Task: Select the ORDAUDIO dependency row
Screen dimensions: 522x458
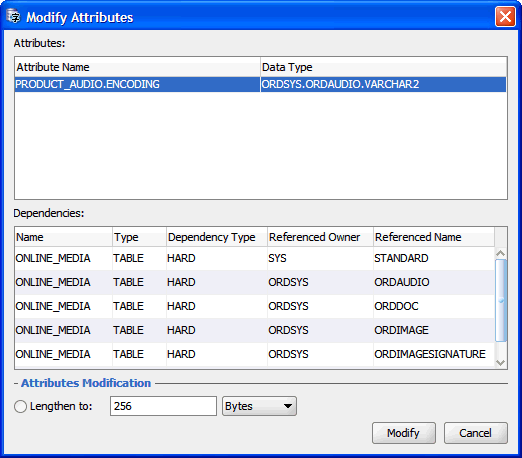Action: 255,282
